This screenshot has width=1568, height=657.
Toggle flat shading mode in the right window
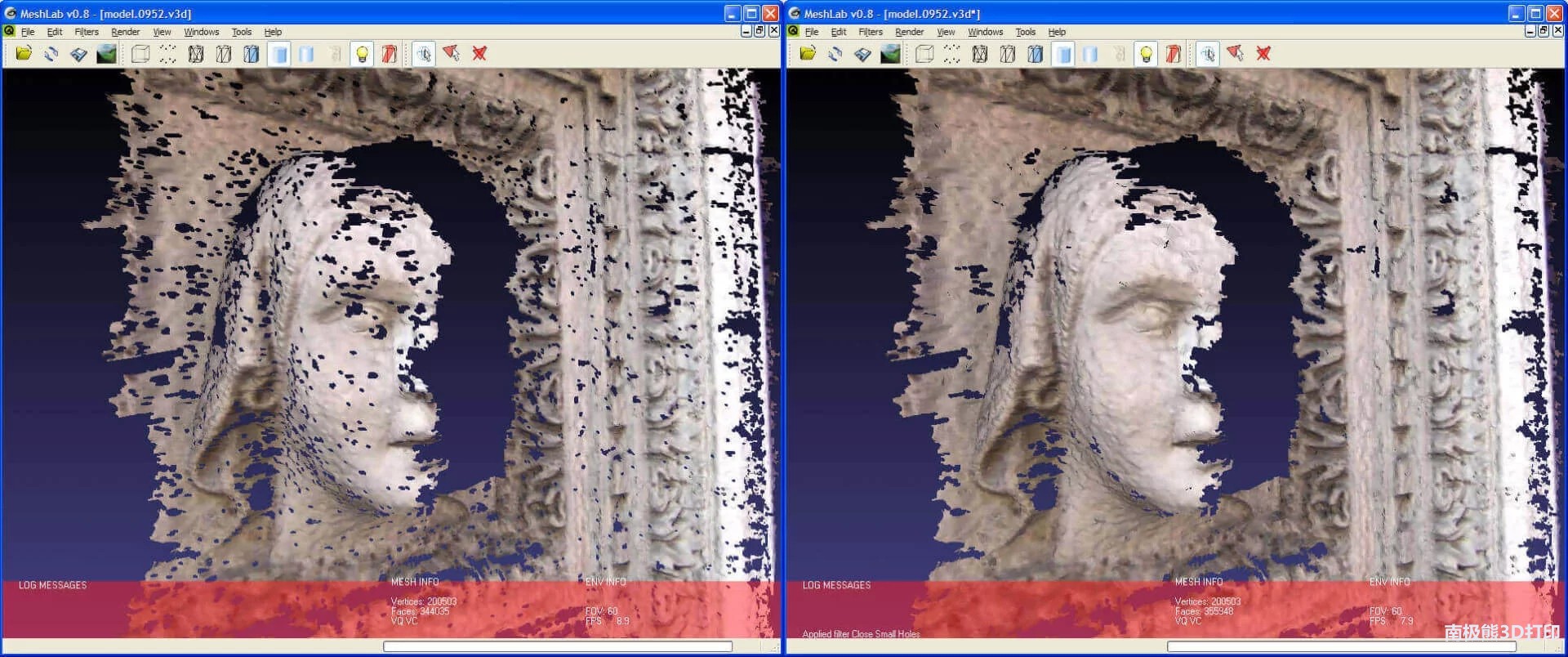[1063, 54]
